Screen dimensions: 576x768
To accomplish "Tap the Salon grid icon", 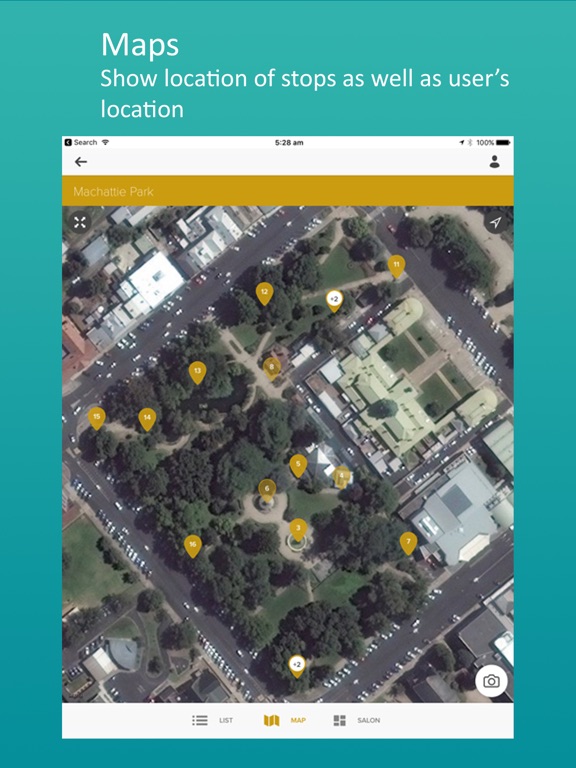I will pyautogui.click(x=339, y=720).
